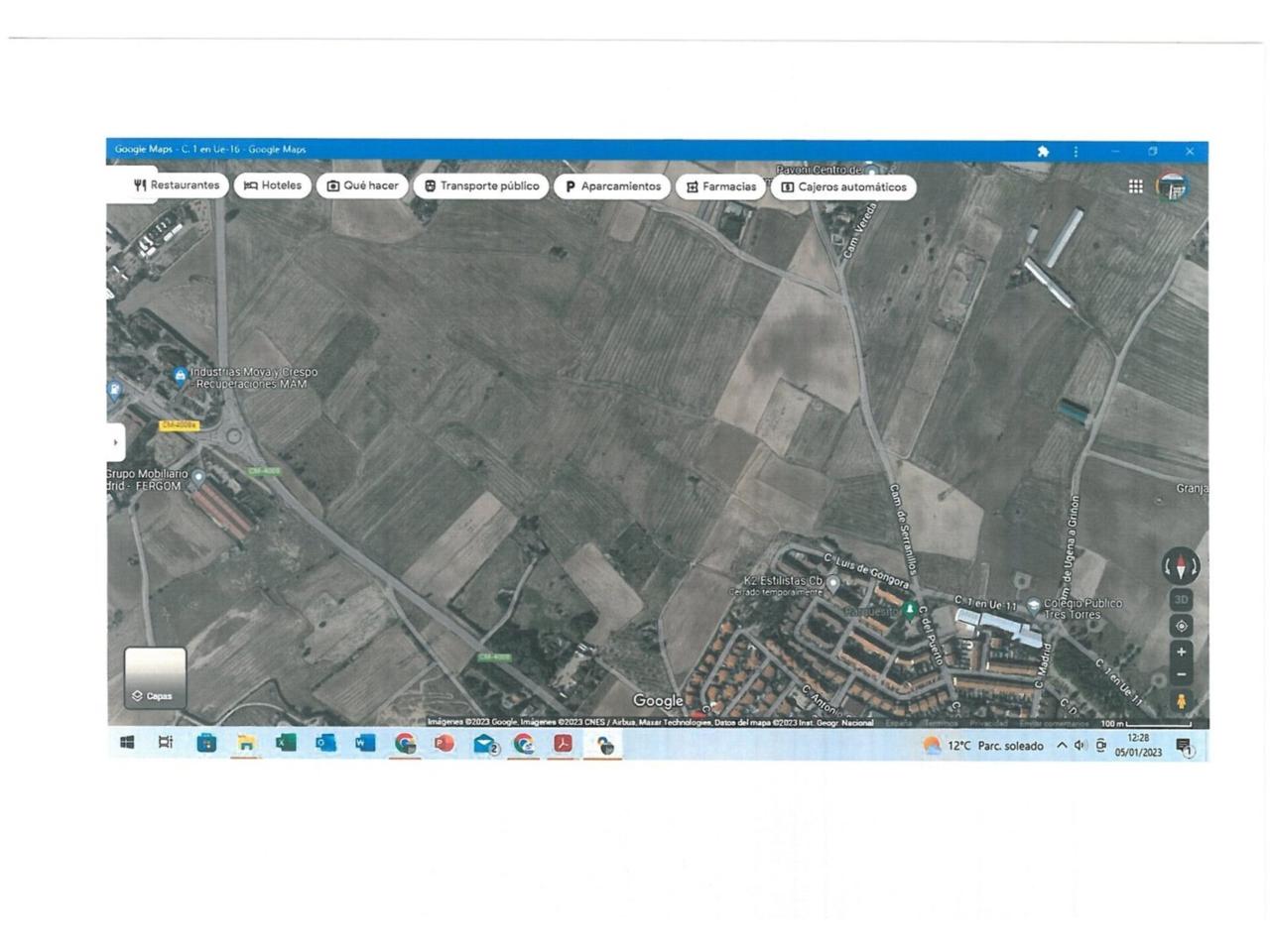
Task: Filter map by Restaurantes
Action: coord(177,185)
